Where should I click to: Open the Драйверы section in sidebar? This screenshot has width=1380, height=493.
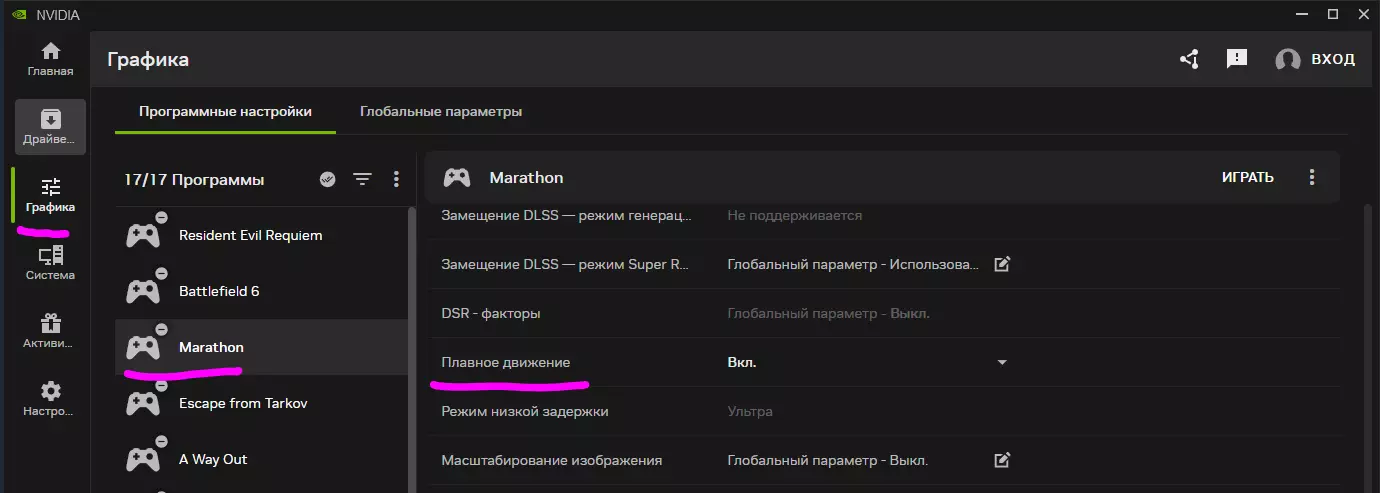(50, 127)
